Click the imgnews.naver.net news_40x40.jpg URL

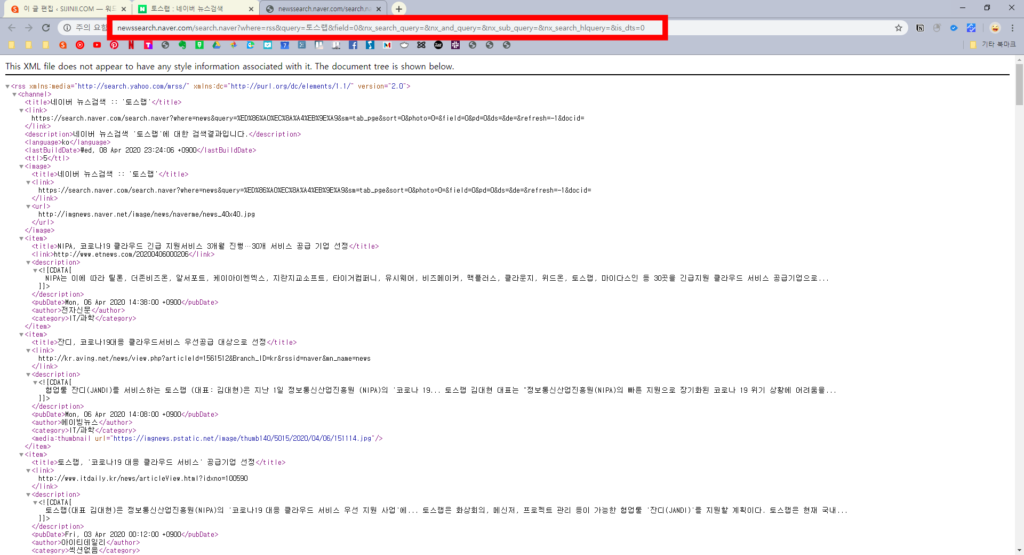coord(147,214)
